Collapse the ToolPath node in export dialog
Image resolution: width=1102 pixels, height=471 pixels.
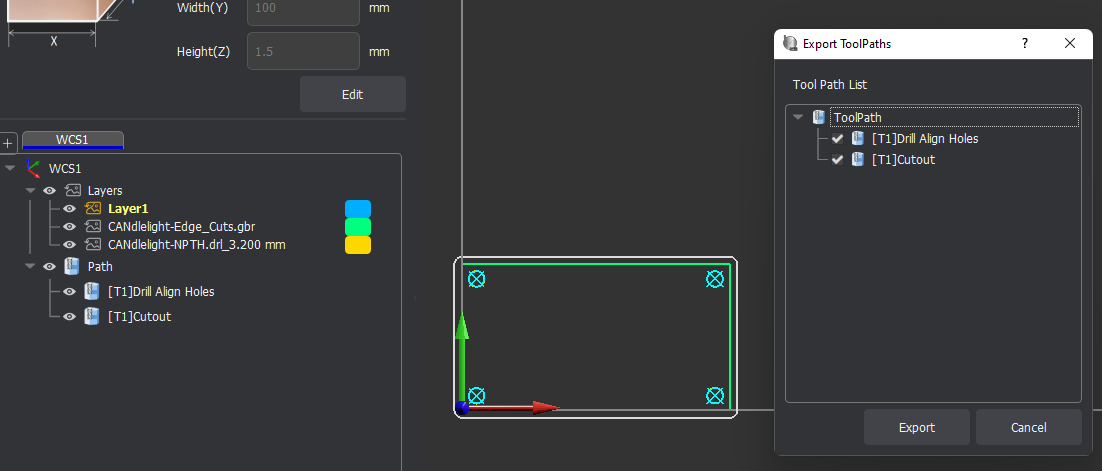coord(798,118)
